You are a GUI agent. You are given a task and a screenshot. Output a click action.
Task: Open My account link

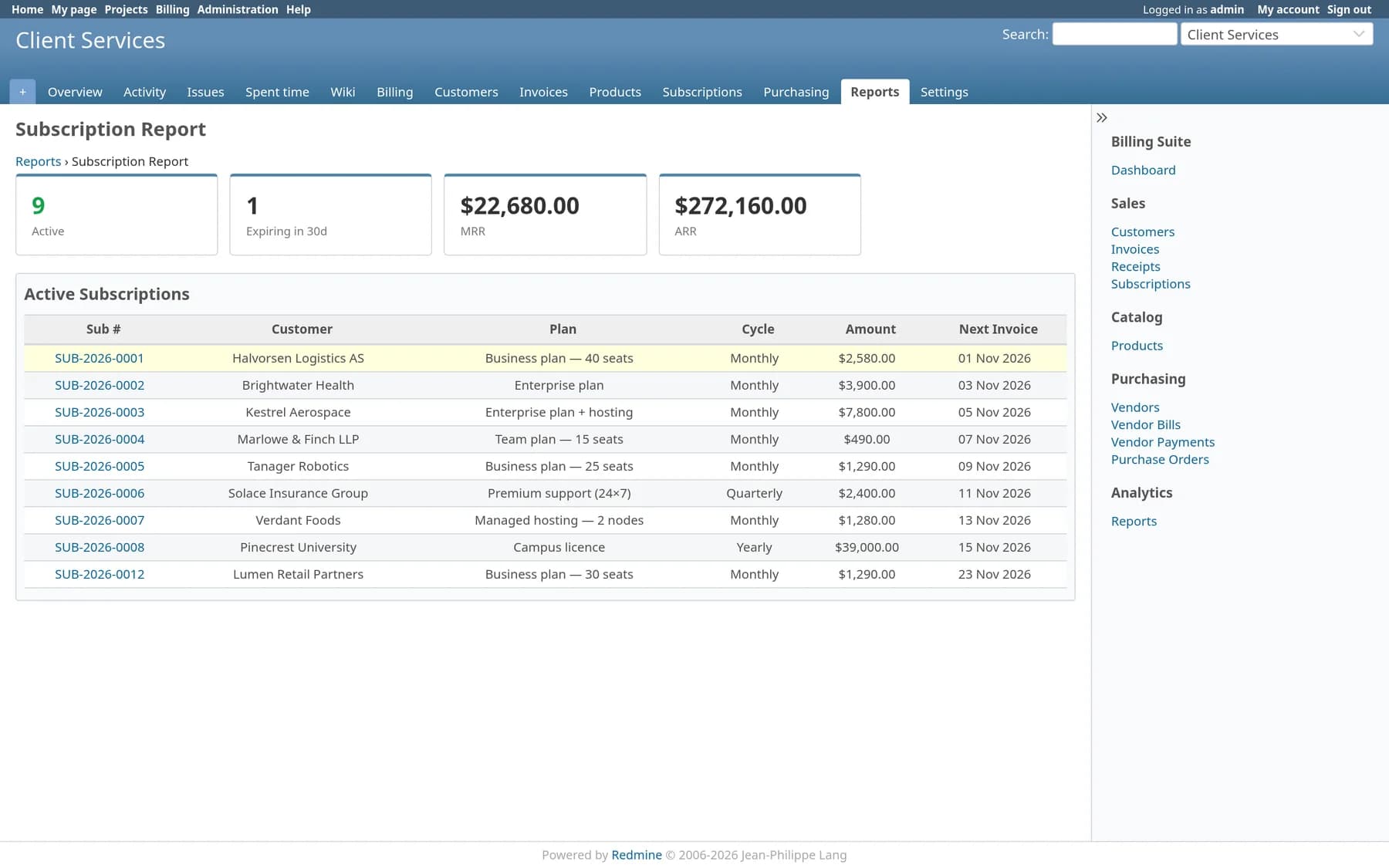click(1288, 9)
